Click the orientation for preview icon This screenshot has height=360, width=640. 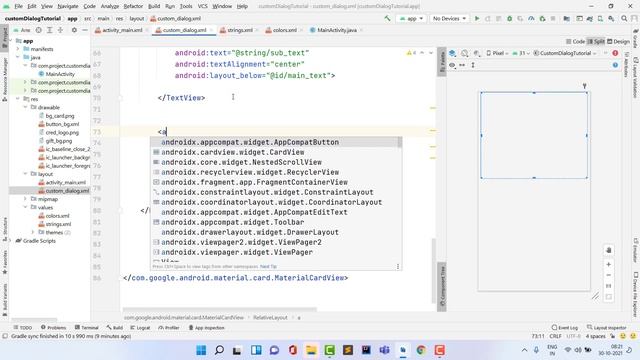pyautogui.click(x=464, y=53)
